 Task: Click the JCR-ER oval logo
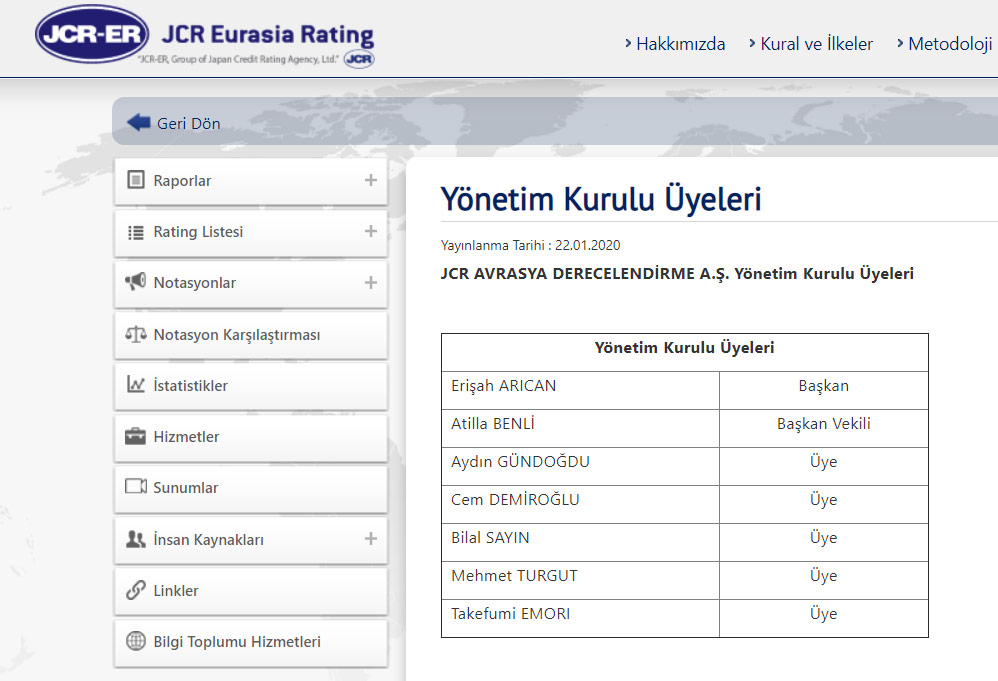click(91, 35)
